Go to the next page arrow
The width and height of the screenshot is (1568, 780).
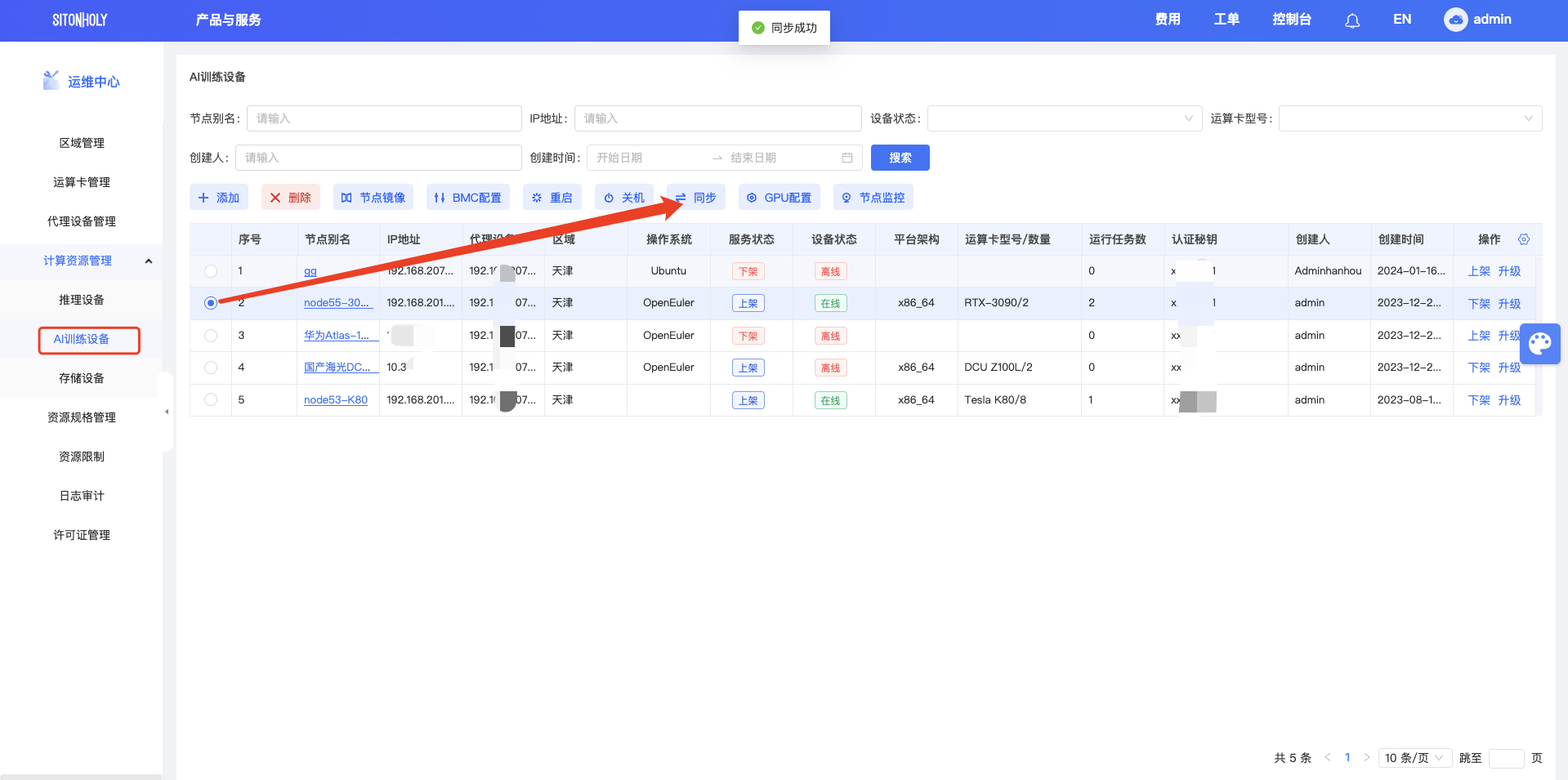coord(1367,757)
